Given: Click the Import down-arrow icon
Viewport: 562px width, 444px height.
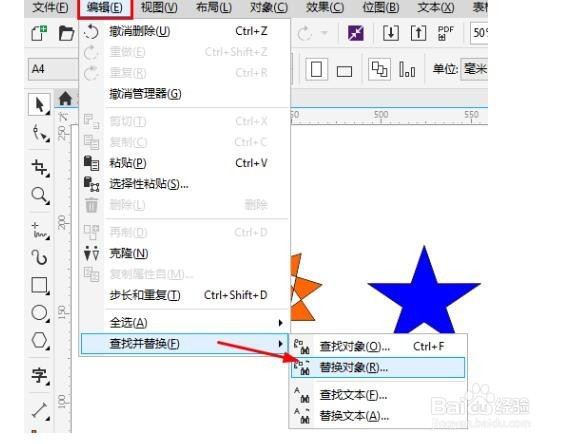Looking at the screenshot, I should 391,33.
